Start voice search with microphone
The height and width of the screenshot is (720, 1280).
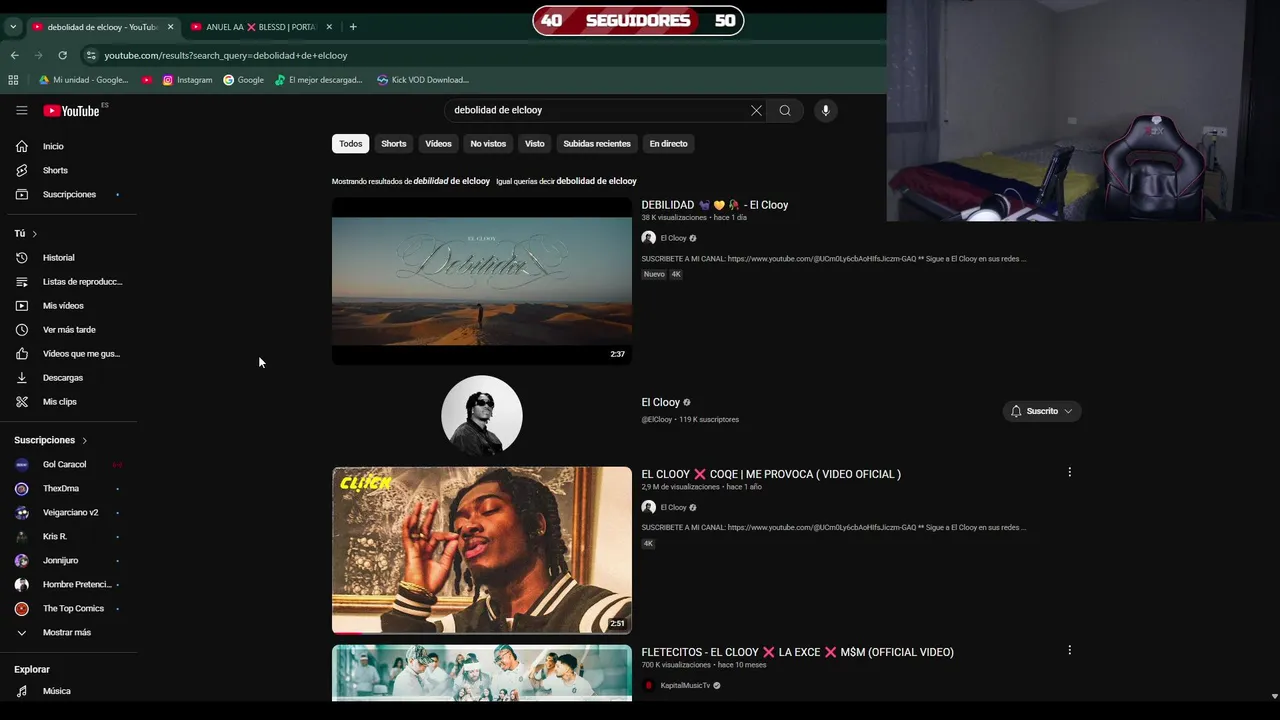click(x=825, y=110)
